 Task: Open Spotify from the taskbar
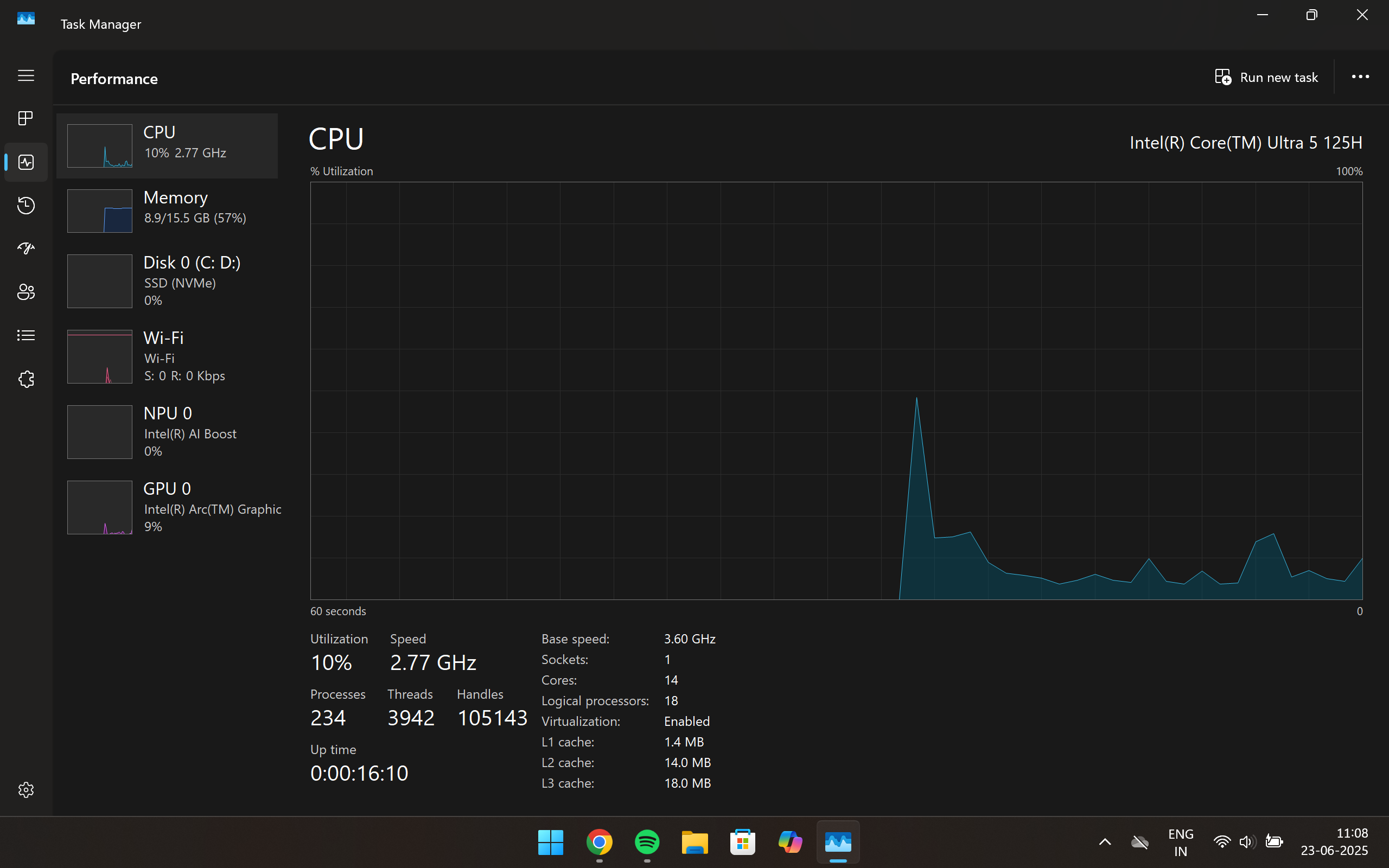[647, 842]
